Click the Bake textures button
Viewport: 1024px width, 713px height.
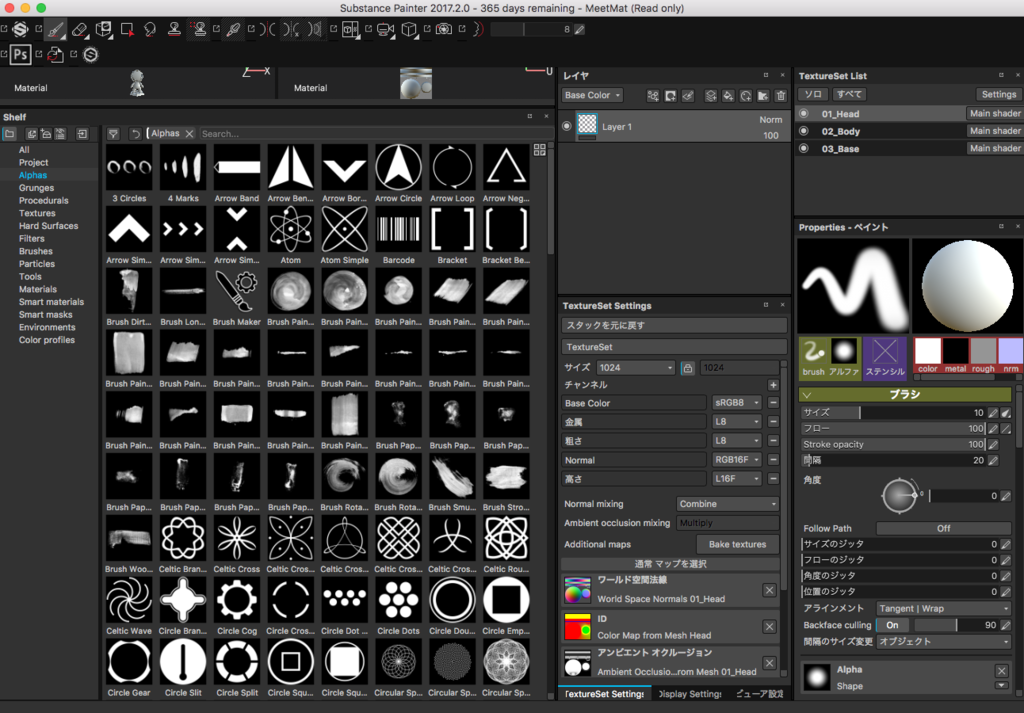[x=737, y=545]
